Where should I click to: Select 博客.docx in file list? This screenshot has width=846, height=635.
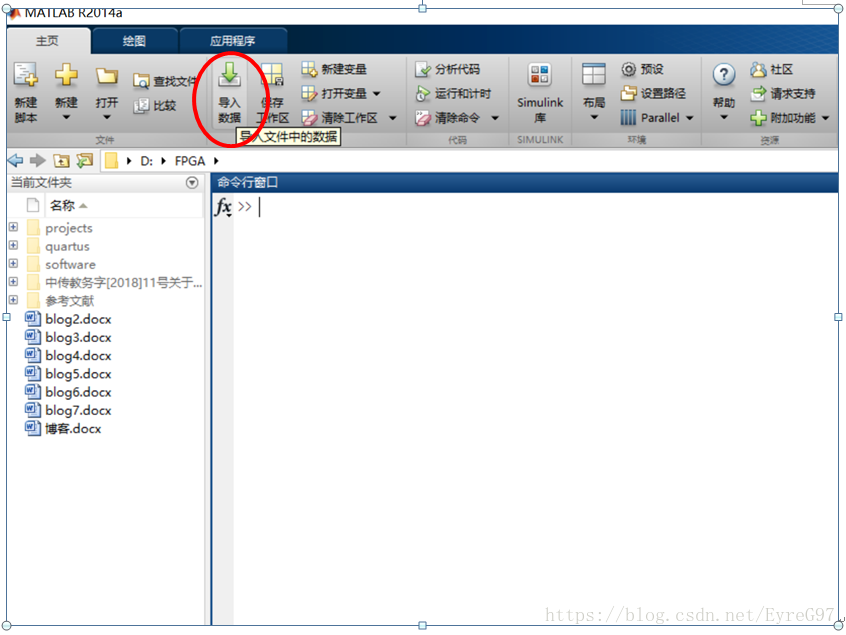(x=73, y=429)
